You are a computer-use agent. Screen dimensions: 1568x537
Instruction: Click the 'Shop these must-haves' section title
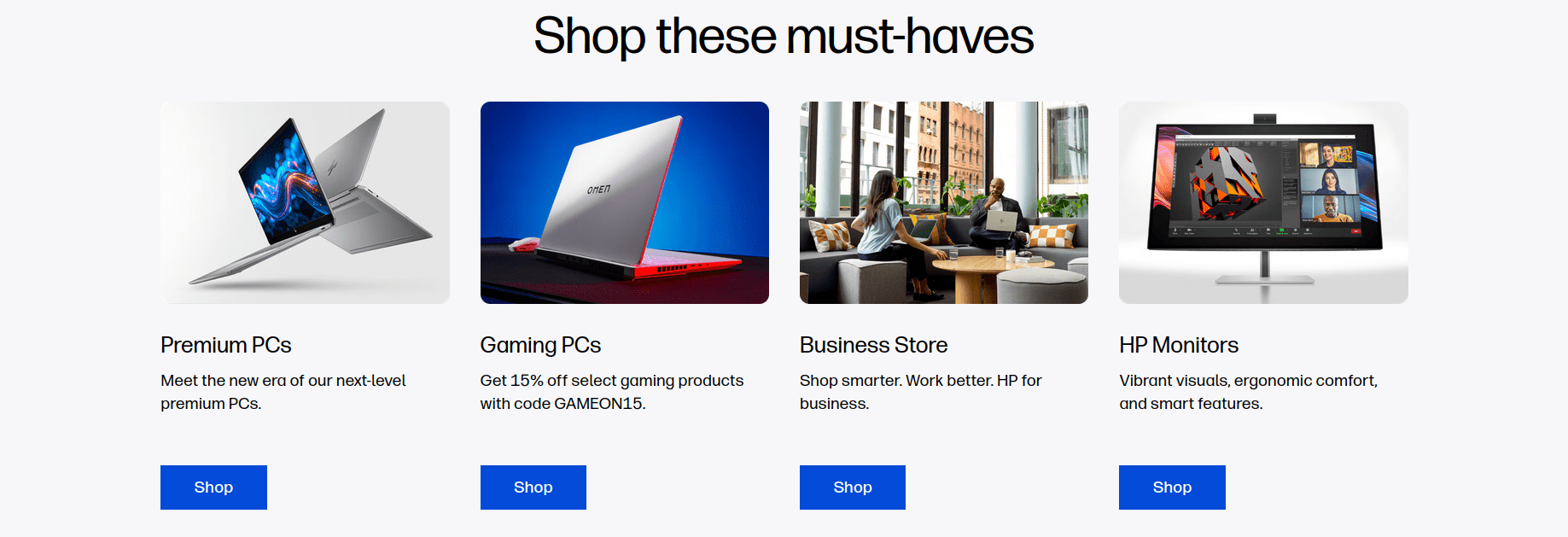pos(784,36)
